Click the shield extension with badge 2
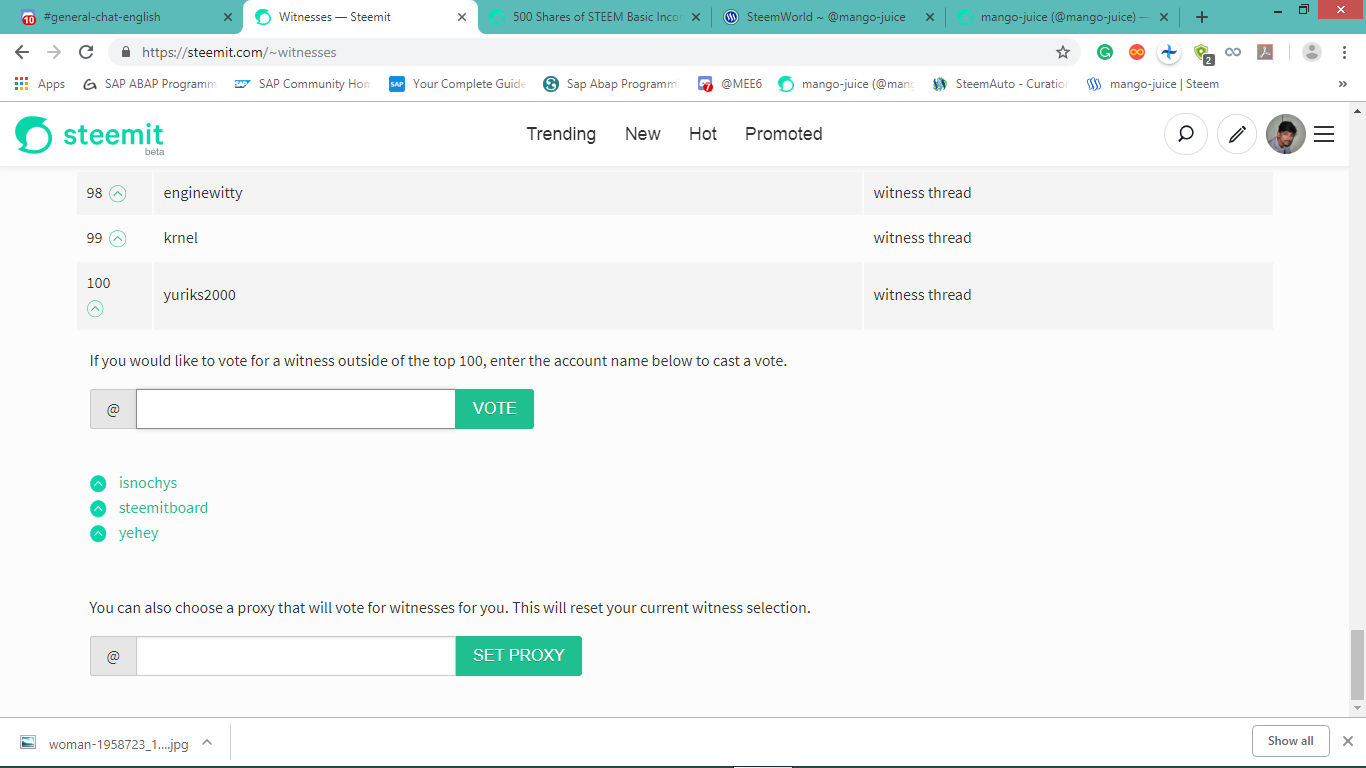 point(1202,53)
